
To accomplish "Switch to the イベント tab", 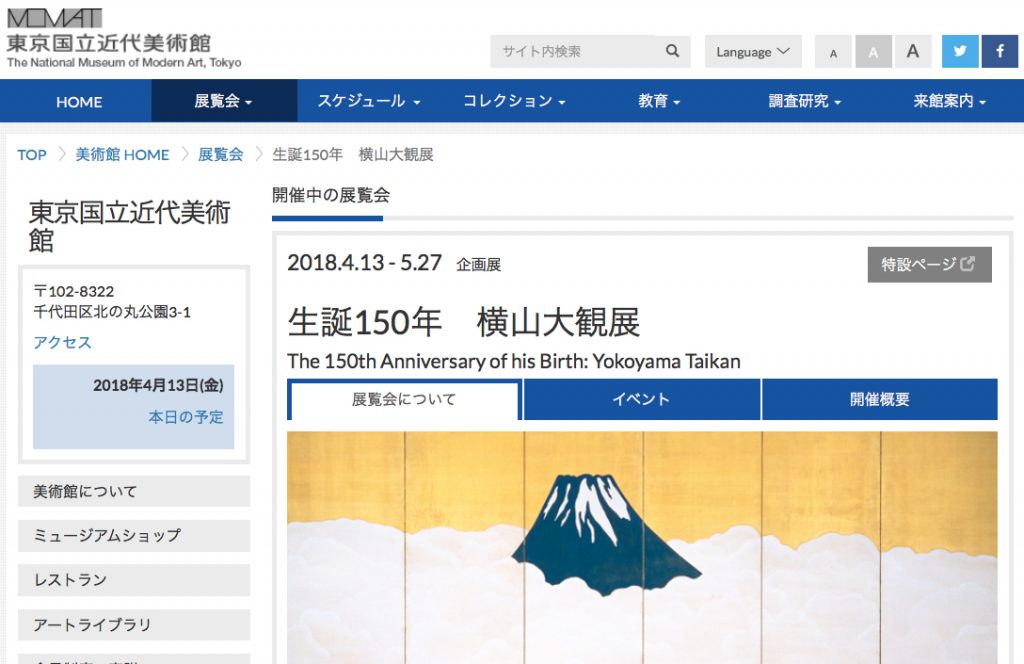I will pyautogui.click(x=641, y=399).
